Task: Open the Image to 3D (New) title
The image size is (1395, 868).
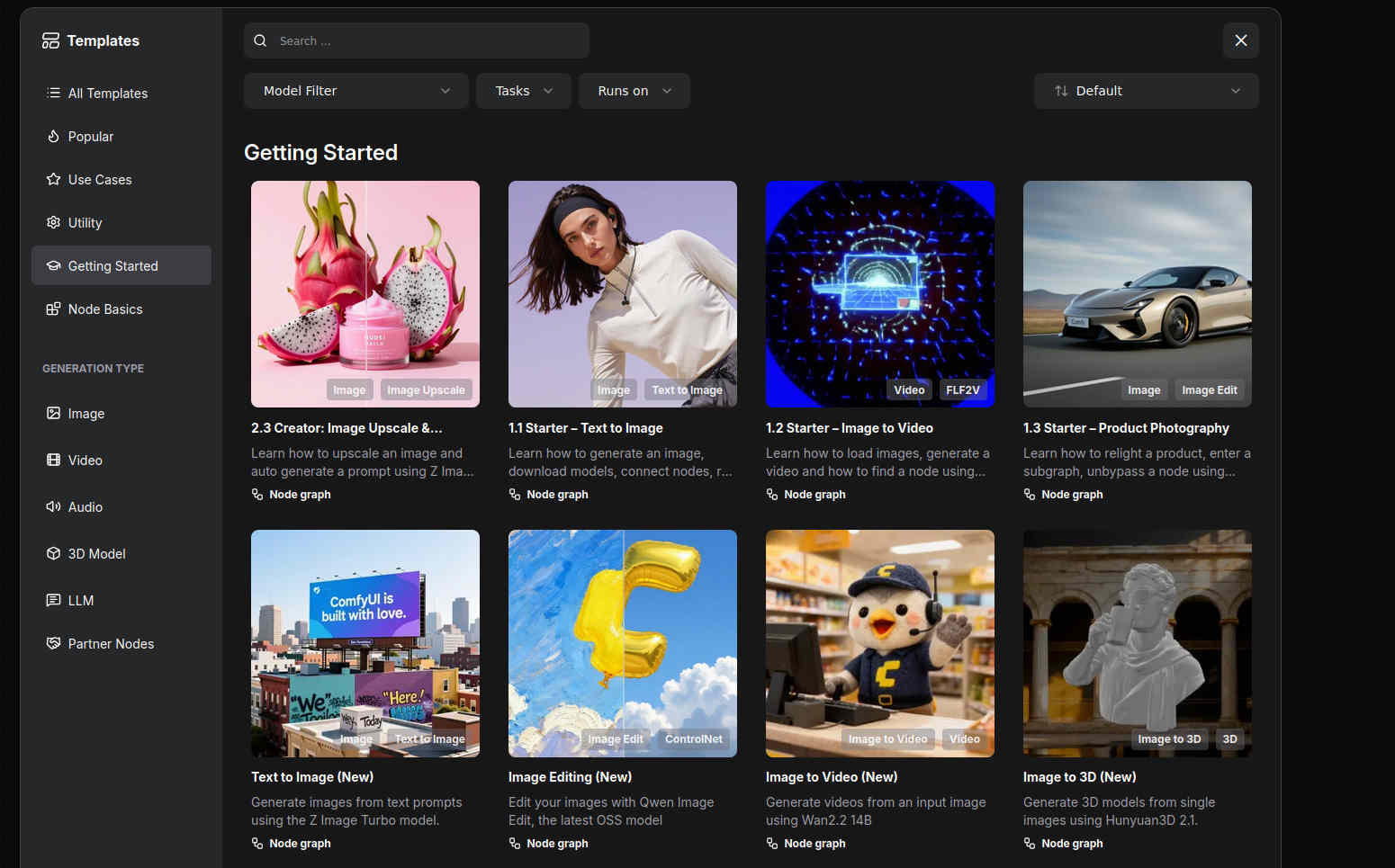Action: click(x=1079, y=777)
